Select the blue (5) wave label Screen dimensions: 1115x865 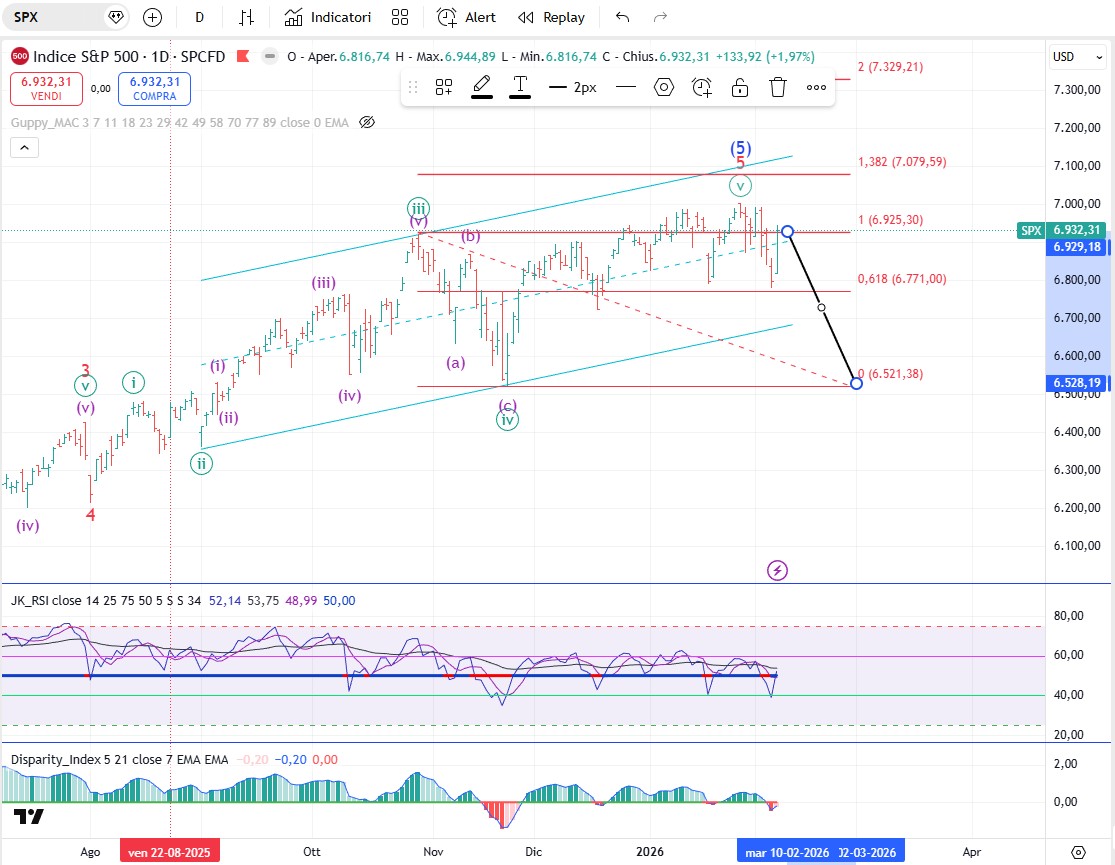click(740, 148)
